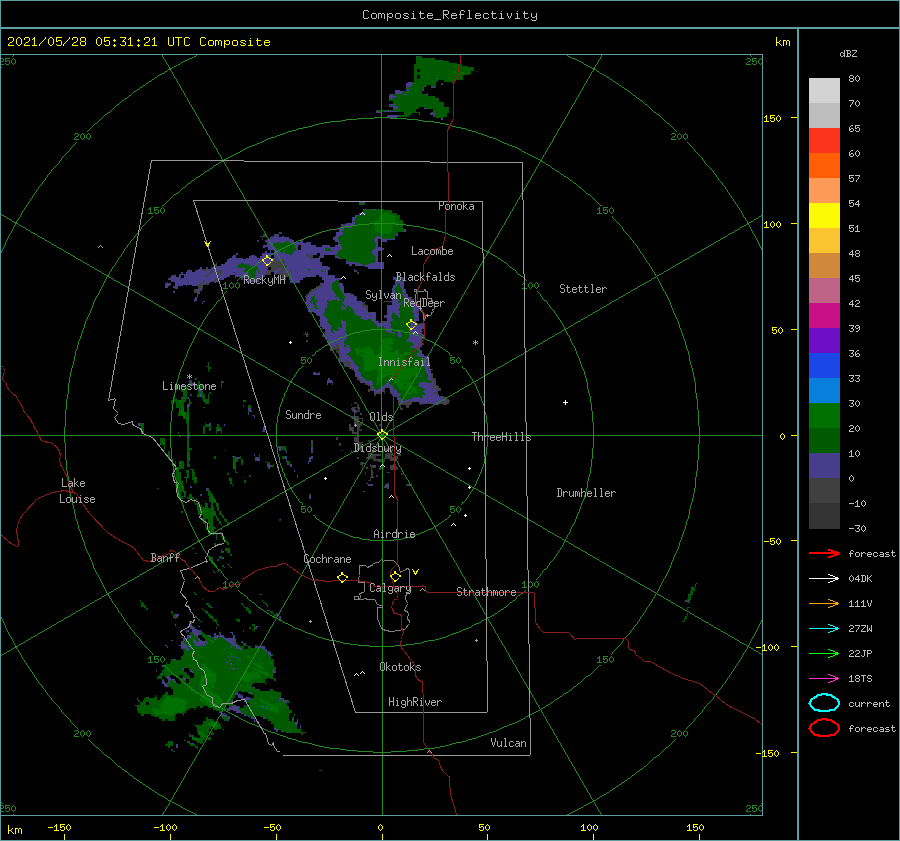Click the 80 dBZ color swatch
The height and width of the screenshot is (841, 900).
coord(824,90)
